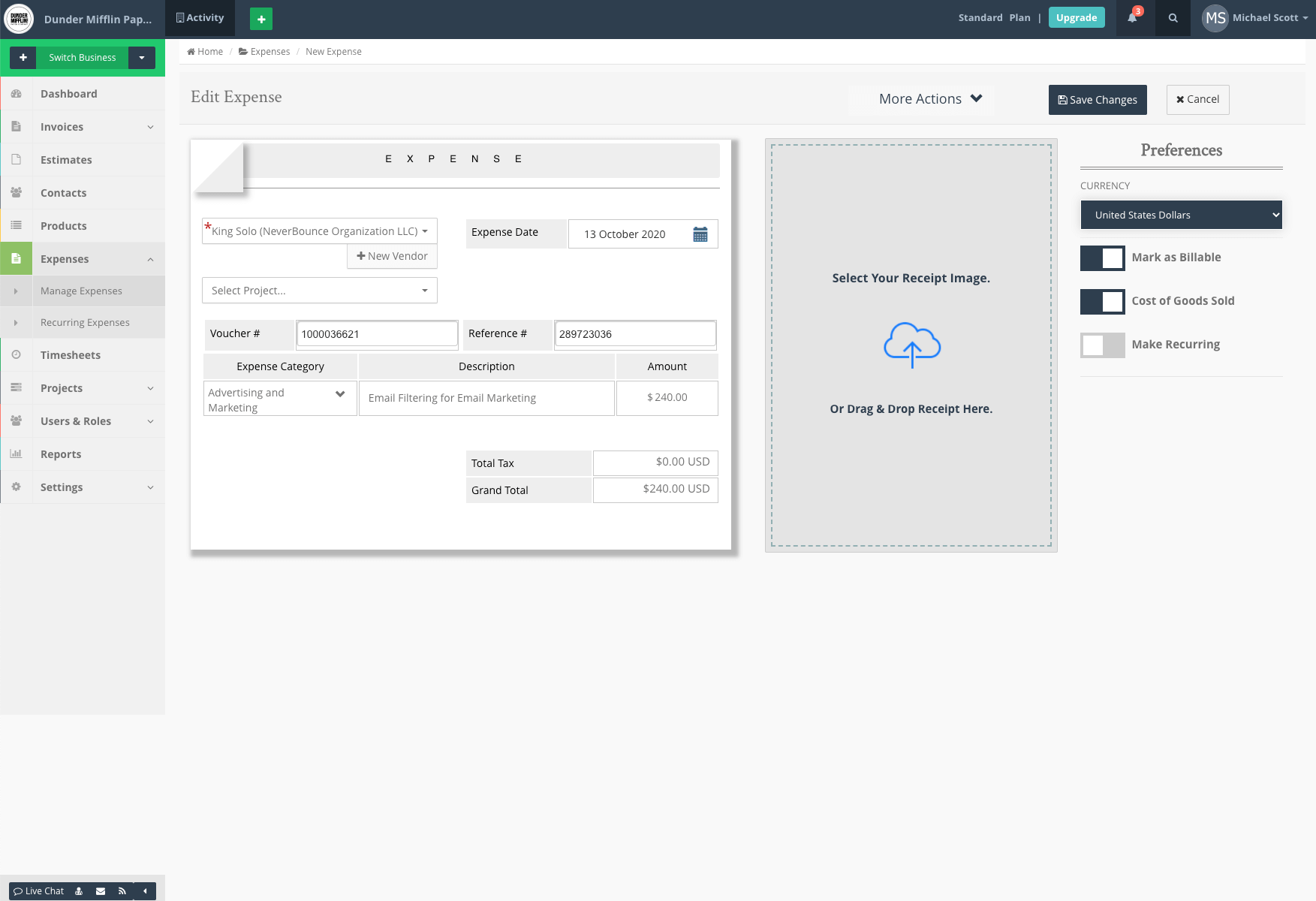Viewport: 1316px width, 901px height.
Task: Click the Invoices document icon in sidebar
Action: point(17,127)
